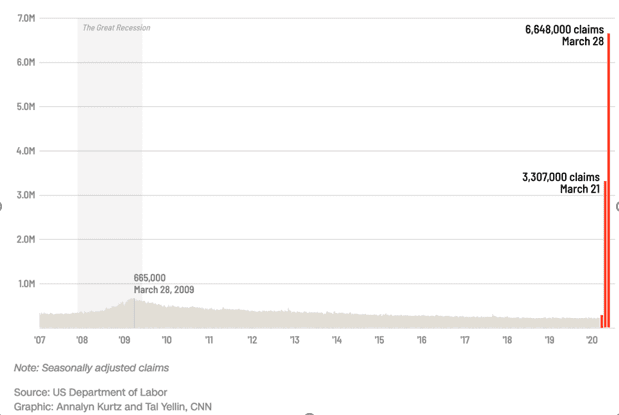This screenshot has width=619, height=415.
Task: Click the '20 year tick on x-axis
Action: tap(592, 340)
